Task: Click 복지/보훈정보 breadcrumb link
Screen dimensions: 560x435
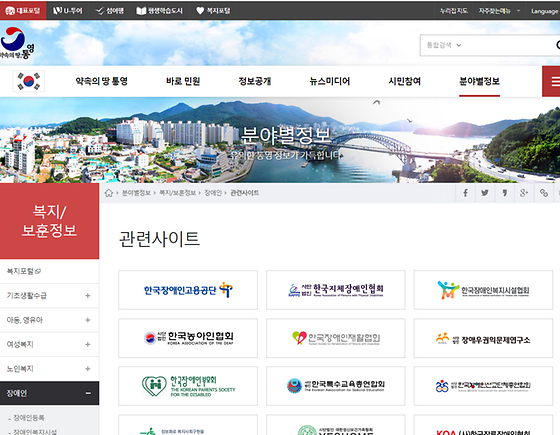Action: [x=178, y=193]
